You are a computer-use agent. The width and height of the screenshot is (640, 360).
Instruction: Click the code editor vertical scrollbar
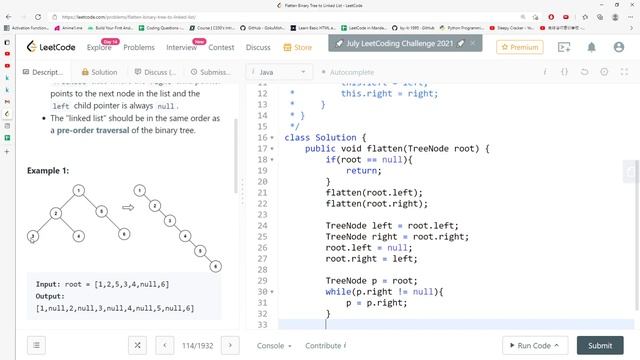click(637, 235)
